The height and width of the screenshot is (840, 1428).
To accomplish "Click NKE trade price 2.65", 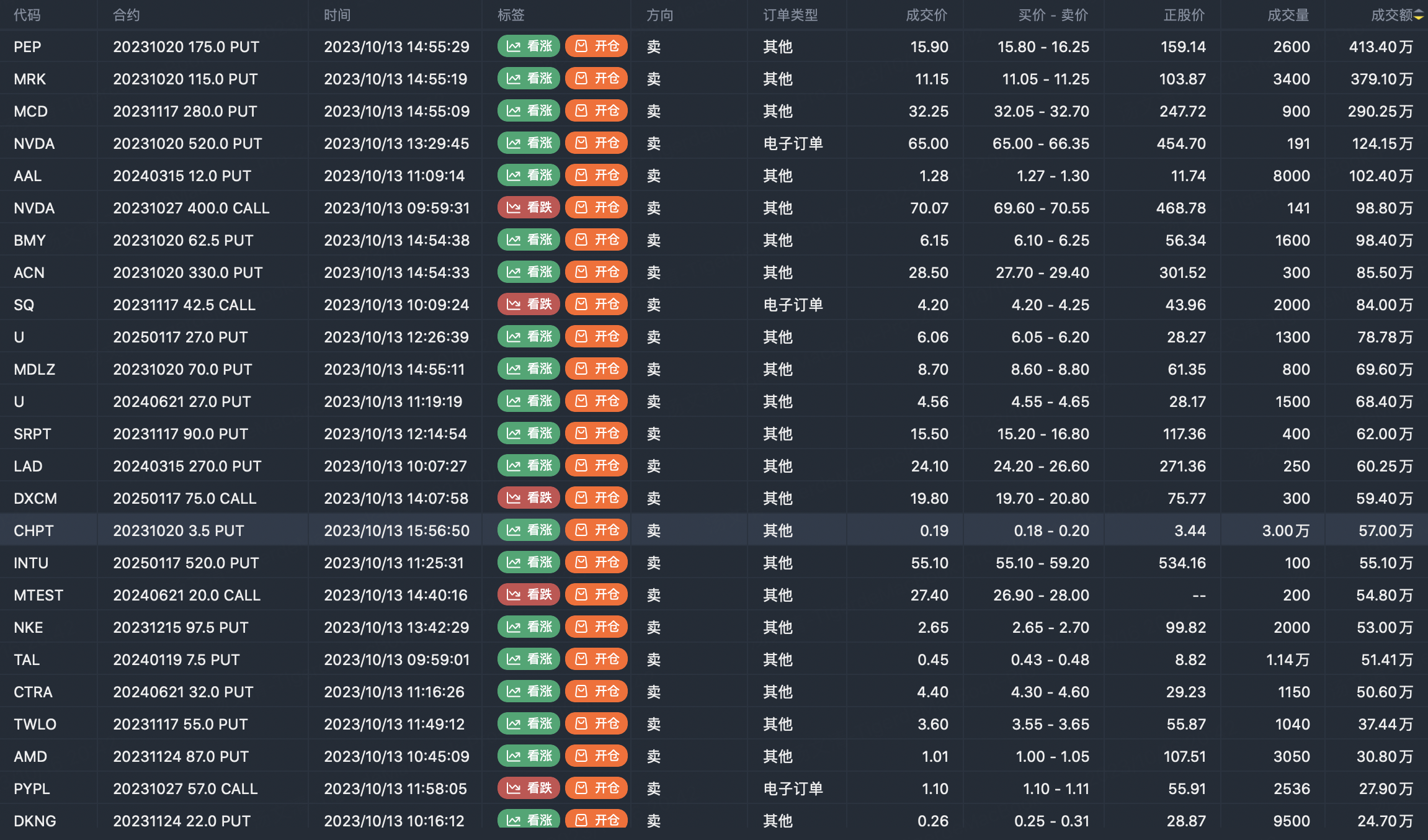I will pyautogui.click(x=933, y=627).
